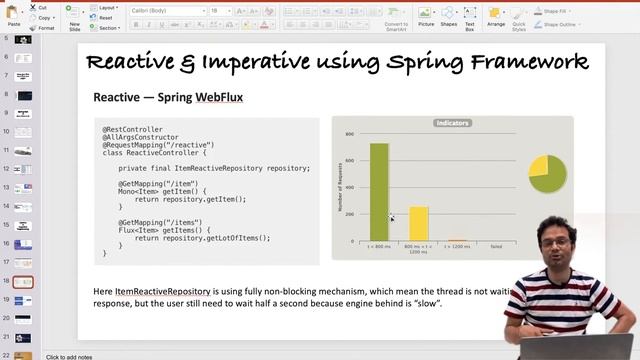The width and height of the screenshot is (640, 360).
Task: Expand the New Slide layout arrow
Action: [83, 12]
